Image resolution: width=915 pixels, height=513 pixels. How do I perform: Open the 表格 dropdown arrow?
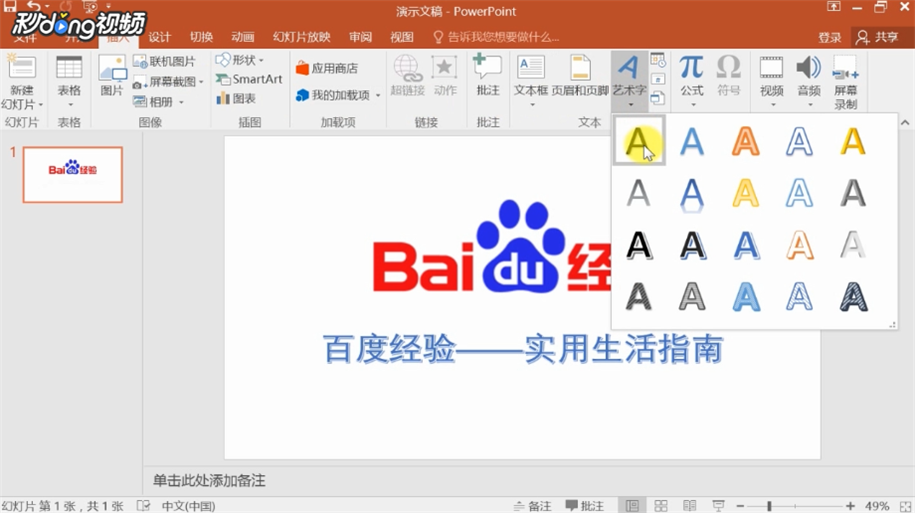(x=70, y=105)
